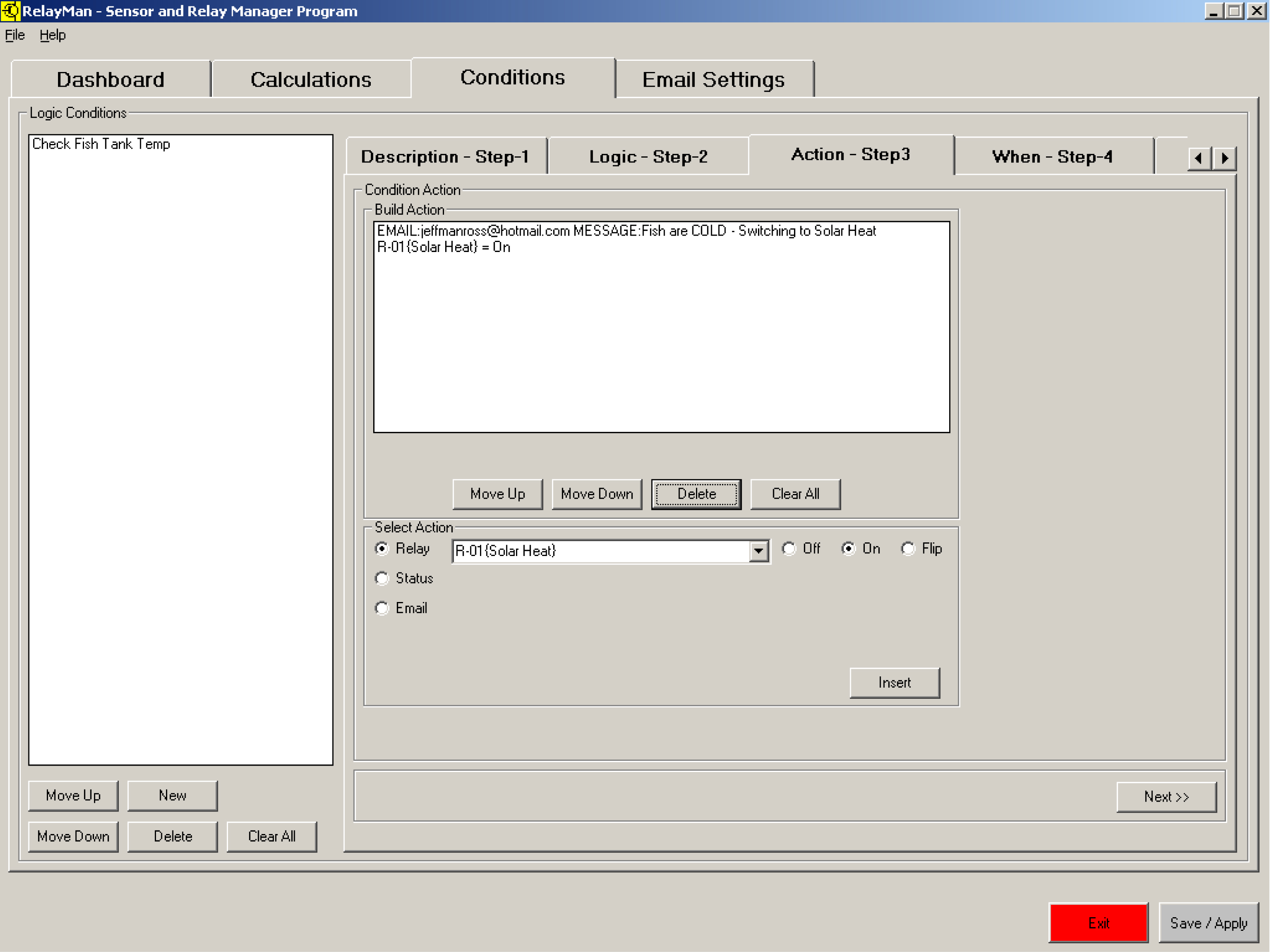Go to the When - Step-4 tab
Image resolution: width=1272 pixels, height=952 pixels.
click(1052, 156)
